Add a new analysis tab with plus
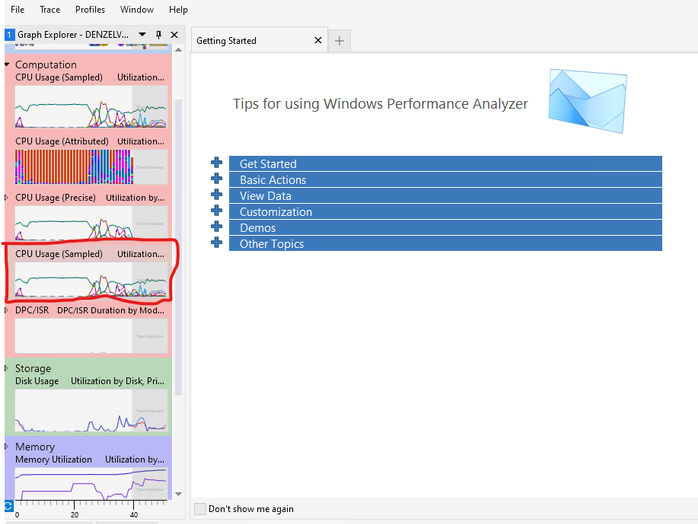The image size is (698, 524). 339,41
